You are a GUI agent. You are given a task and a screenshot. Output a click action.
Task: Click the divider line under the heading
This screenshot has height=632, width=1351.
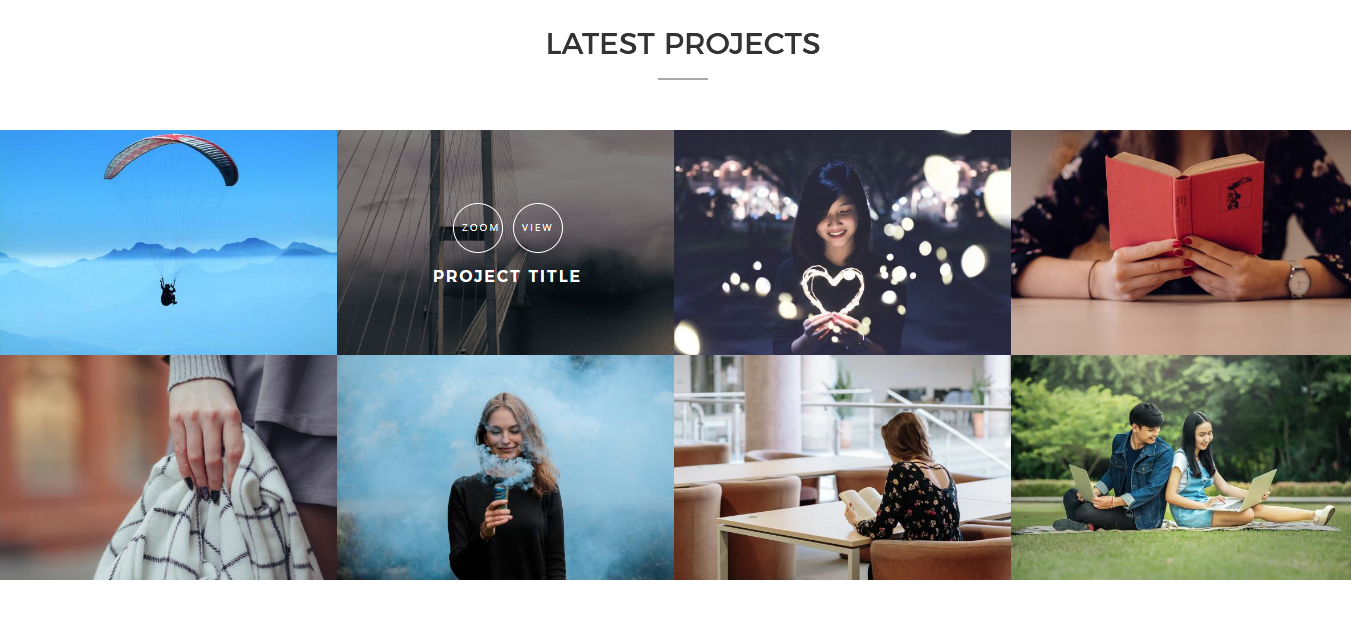[683, 78]
